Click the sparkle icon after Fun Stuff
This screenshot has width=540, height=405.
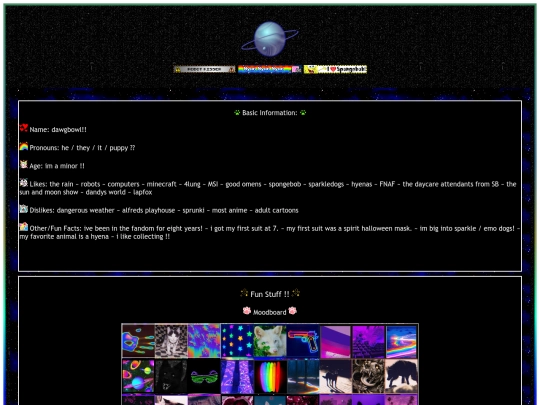(295, 293)
